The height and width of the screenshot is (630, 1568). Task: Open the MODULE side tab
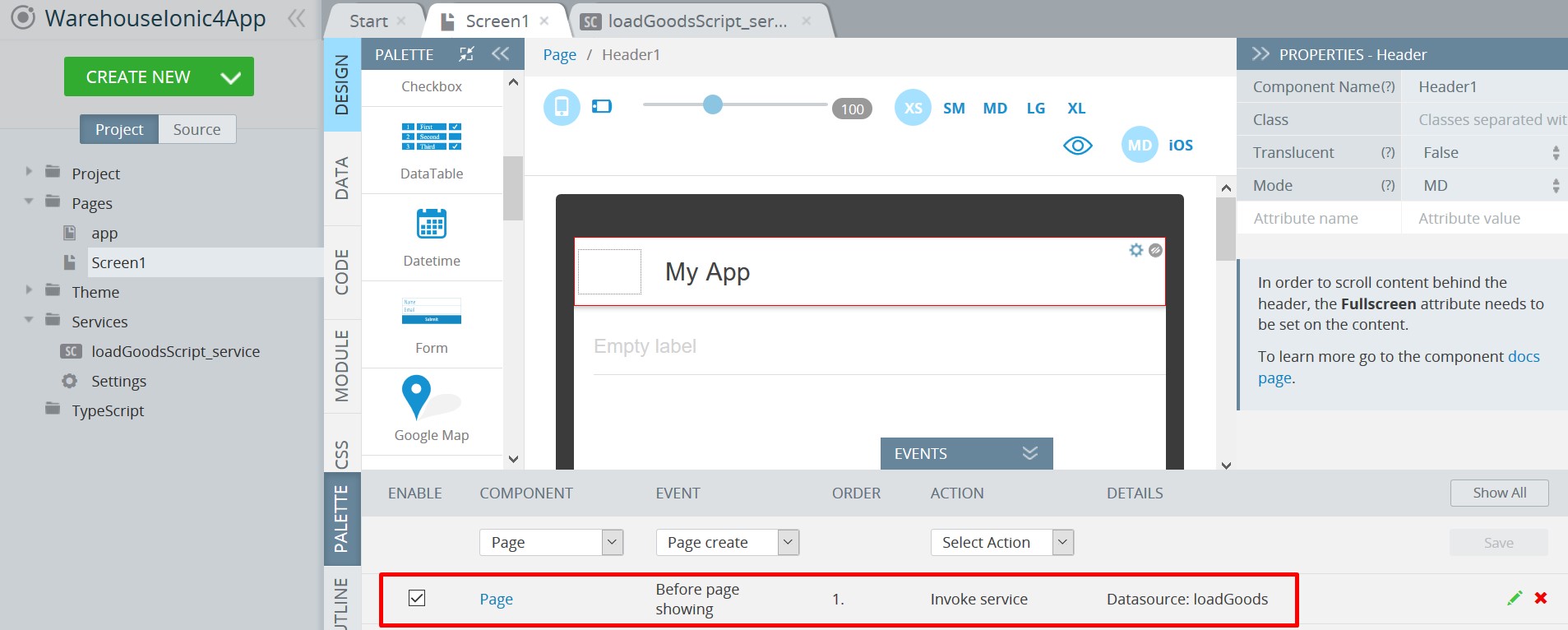342,366
